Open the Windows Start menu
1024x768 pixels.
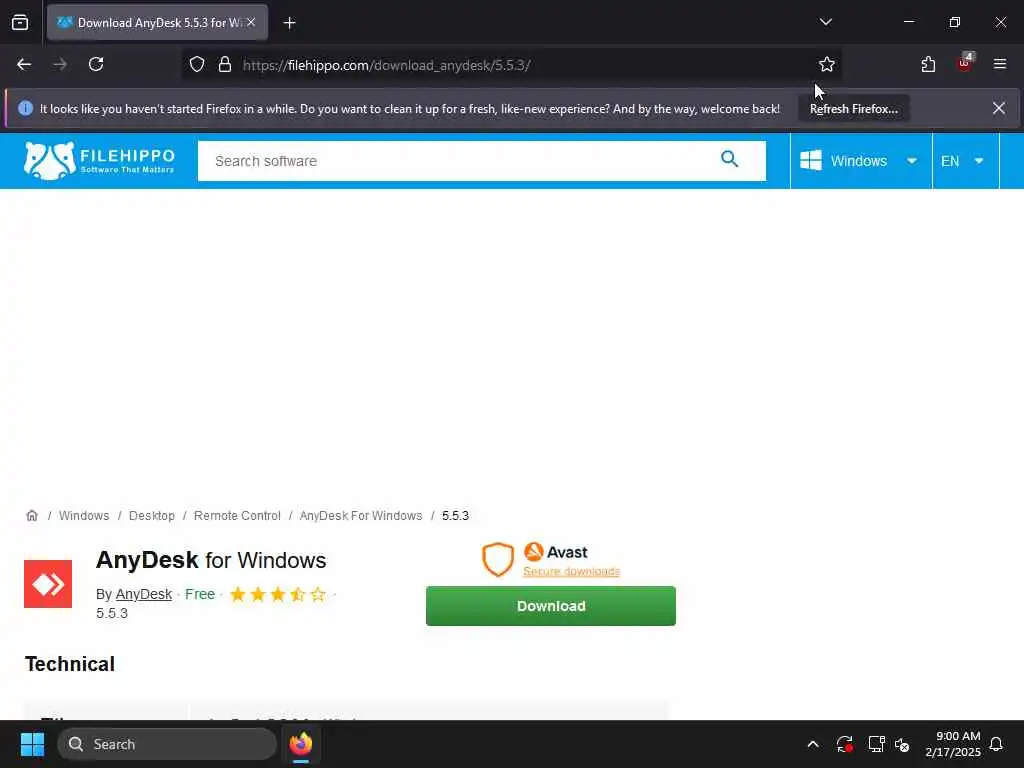(32, 744)
